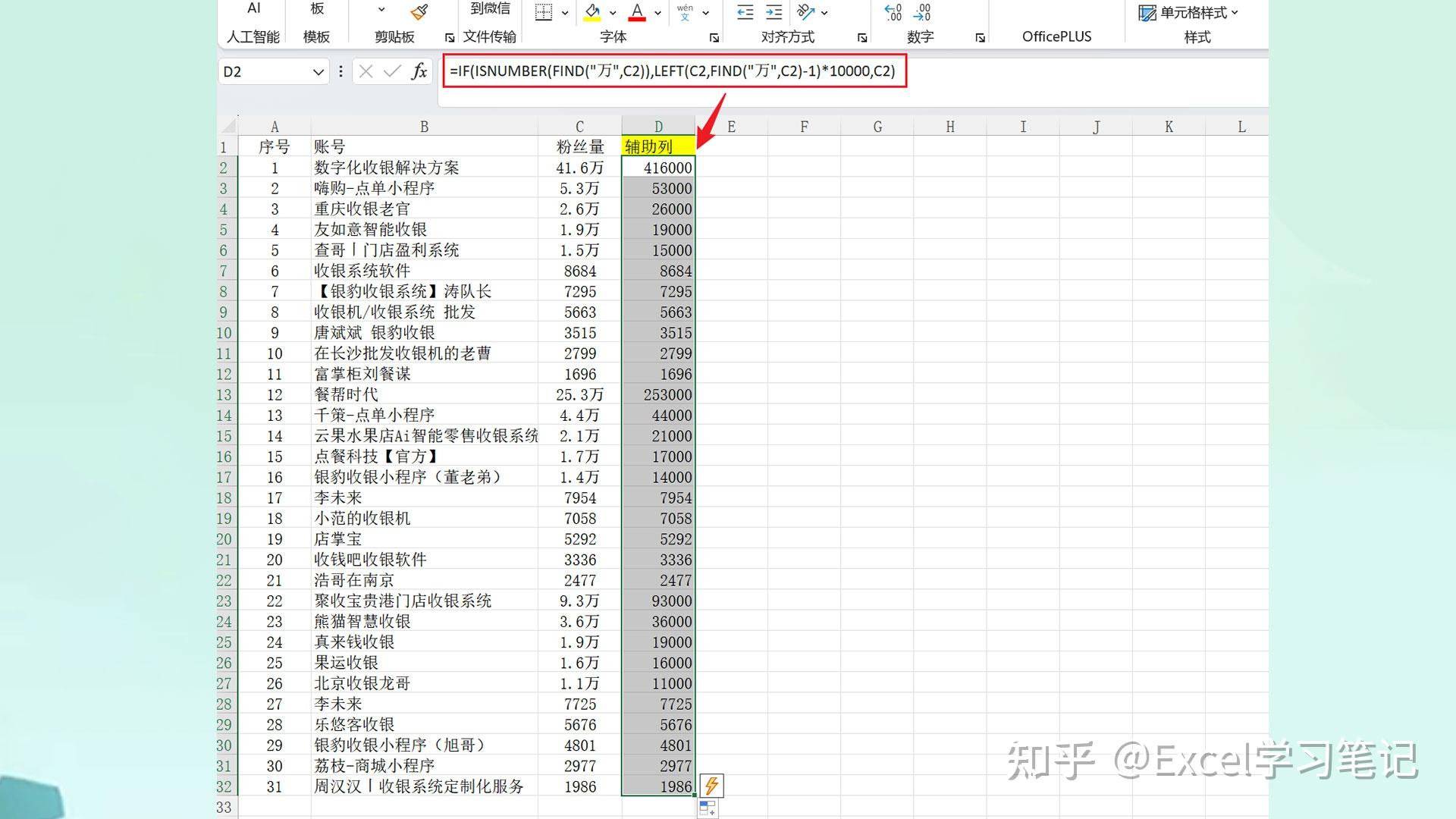Open the font color dropdown arrow
Screen dimensions: 1456x819
(657, 13)
